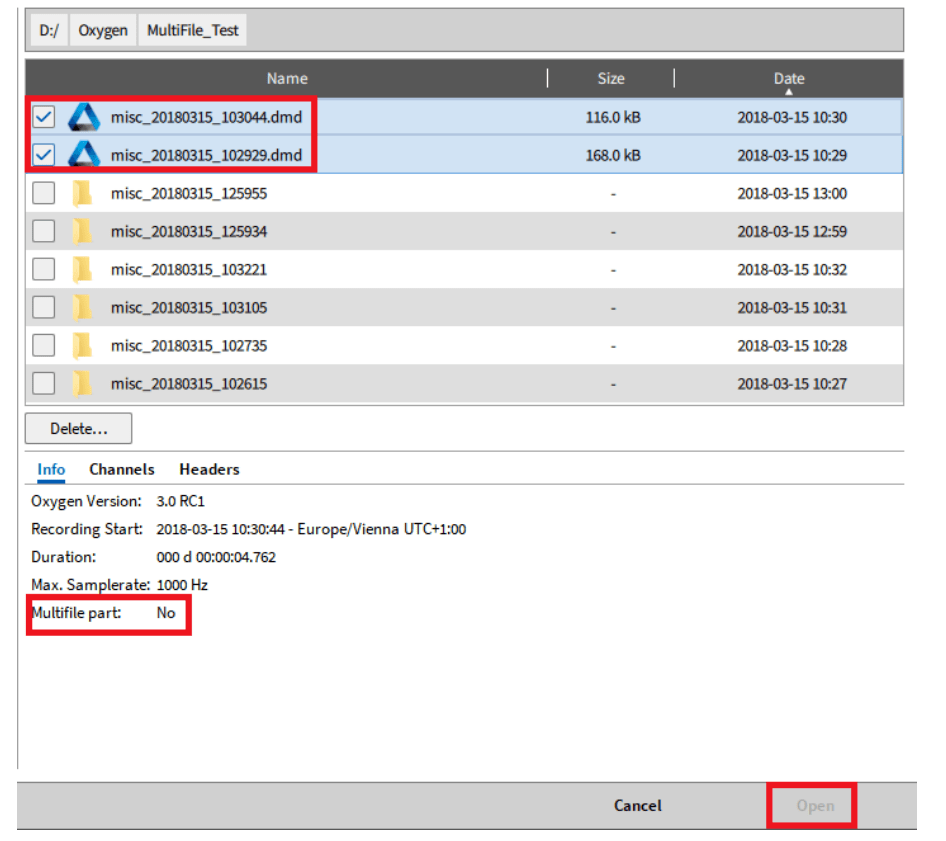Click folder icon for misc_20180315_103105

[82, 308]
